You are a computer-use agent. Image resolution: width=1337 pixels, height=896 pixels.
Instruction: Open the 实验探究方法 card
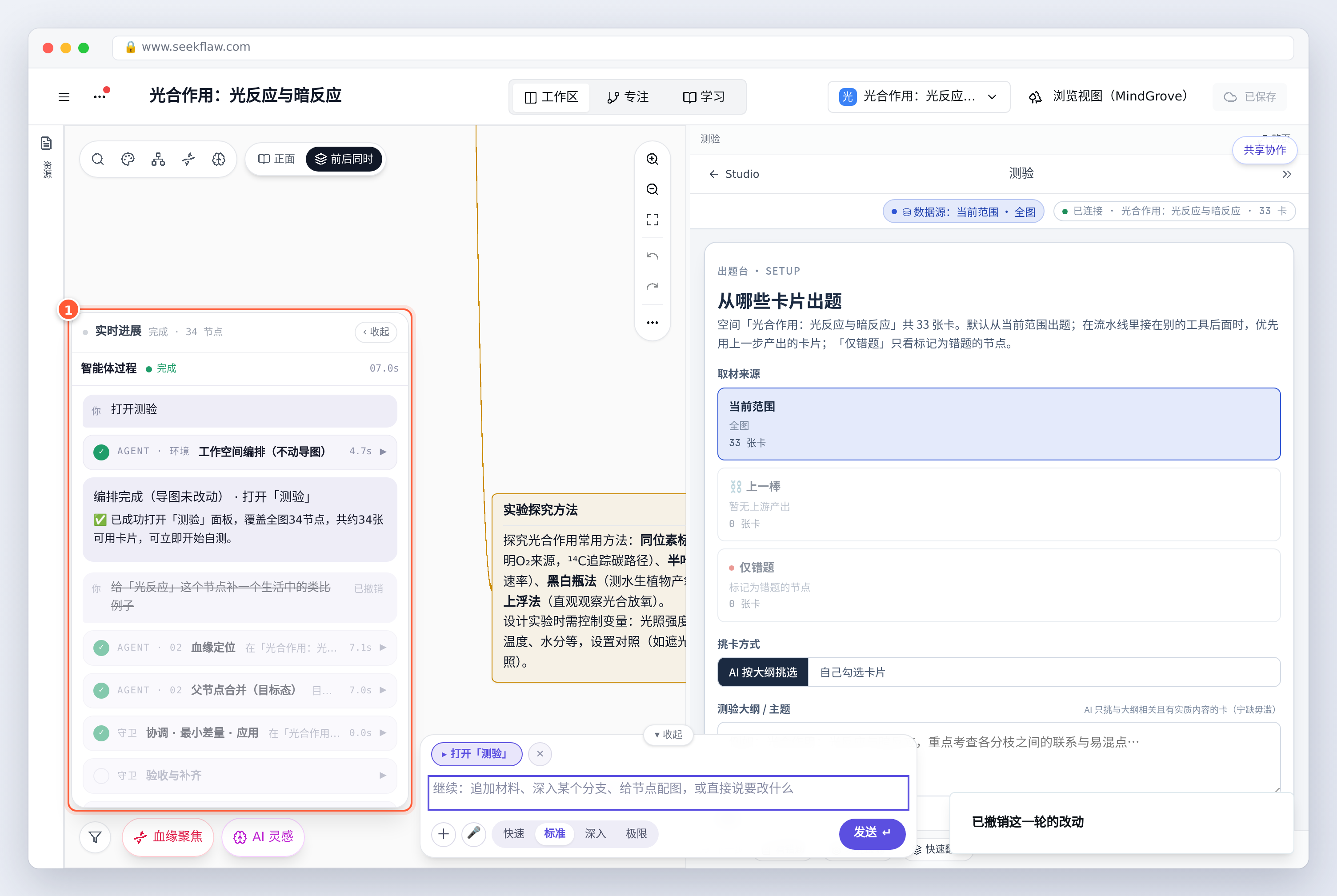589,588
